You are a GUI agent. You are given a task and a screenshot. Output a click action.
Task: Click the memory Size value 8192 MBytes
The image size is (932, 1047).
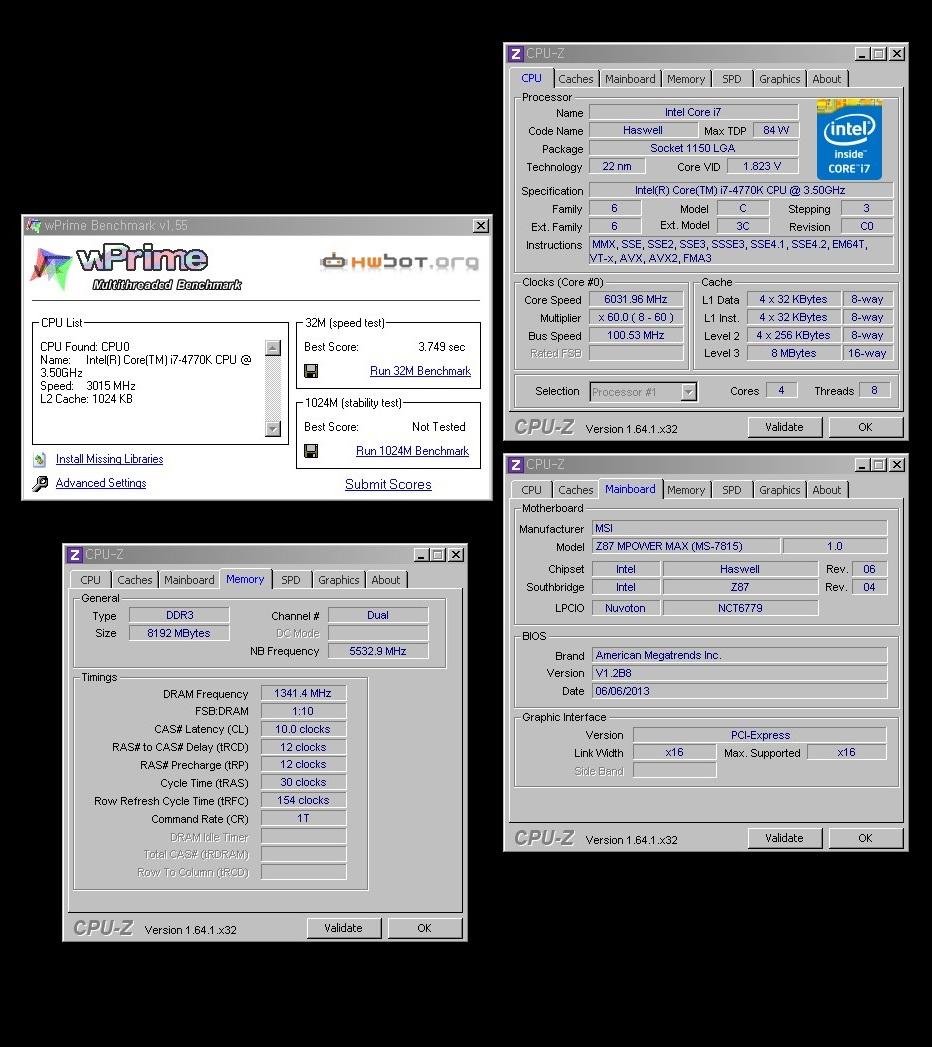pyautogui.click(x=179, y=633)
